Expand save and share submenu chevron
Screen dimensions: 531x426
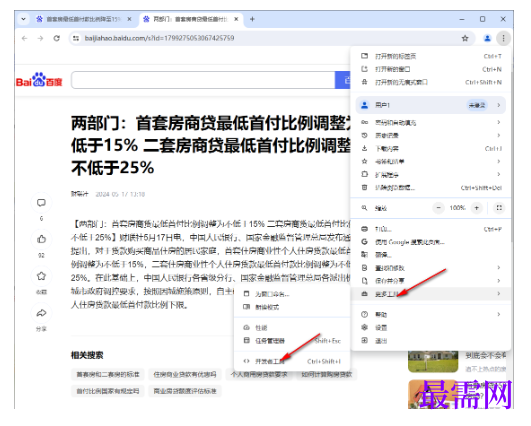tap(498, 280)
